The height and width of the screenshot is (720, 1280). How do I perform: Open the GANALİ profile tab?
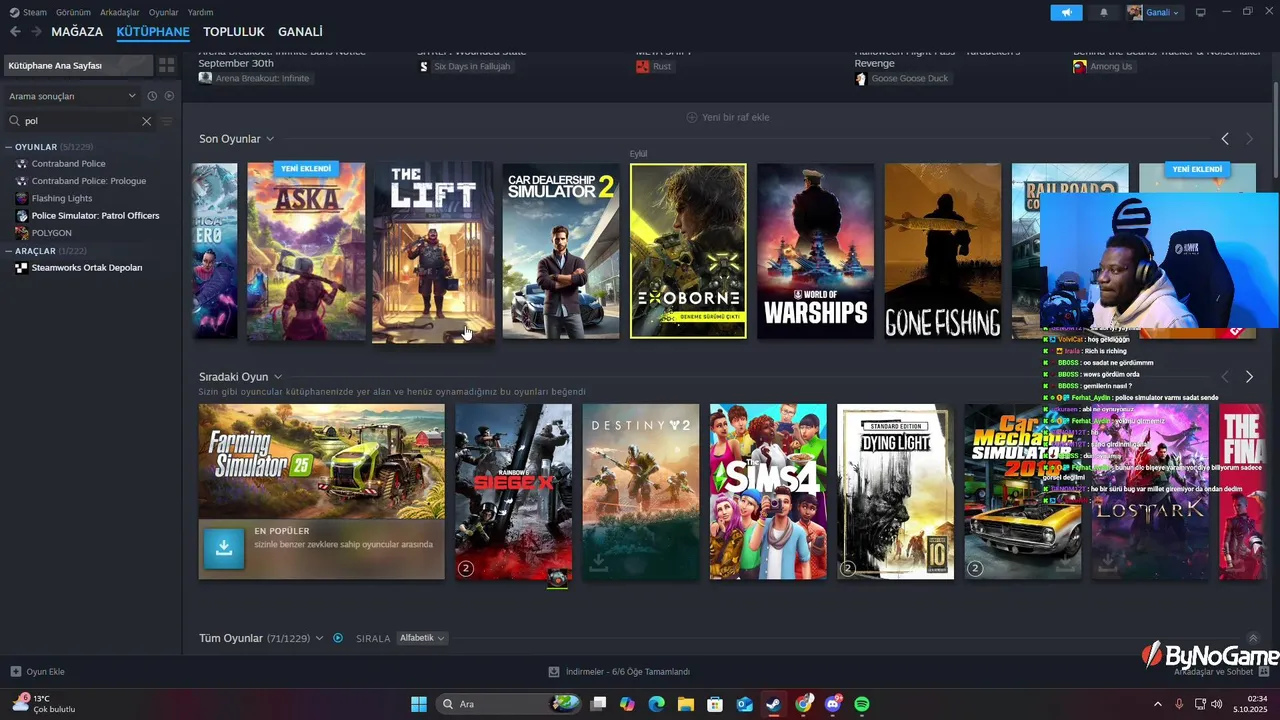(300, 32)
